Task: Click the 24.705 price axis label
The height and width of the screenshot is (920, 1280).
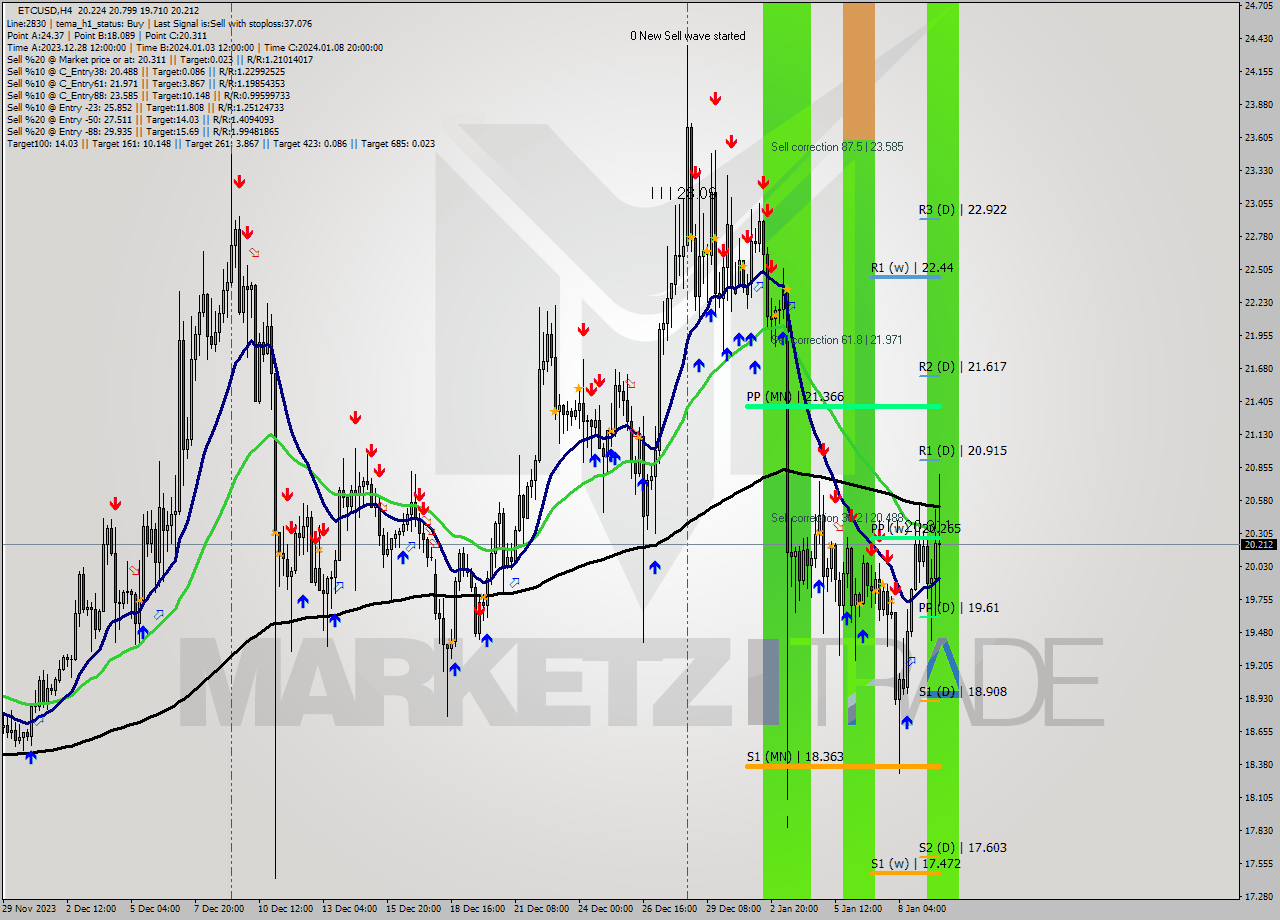Action: point(1258,6)
